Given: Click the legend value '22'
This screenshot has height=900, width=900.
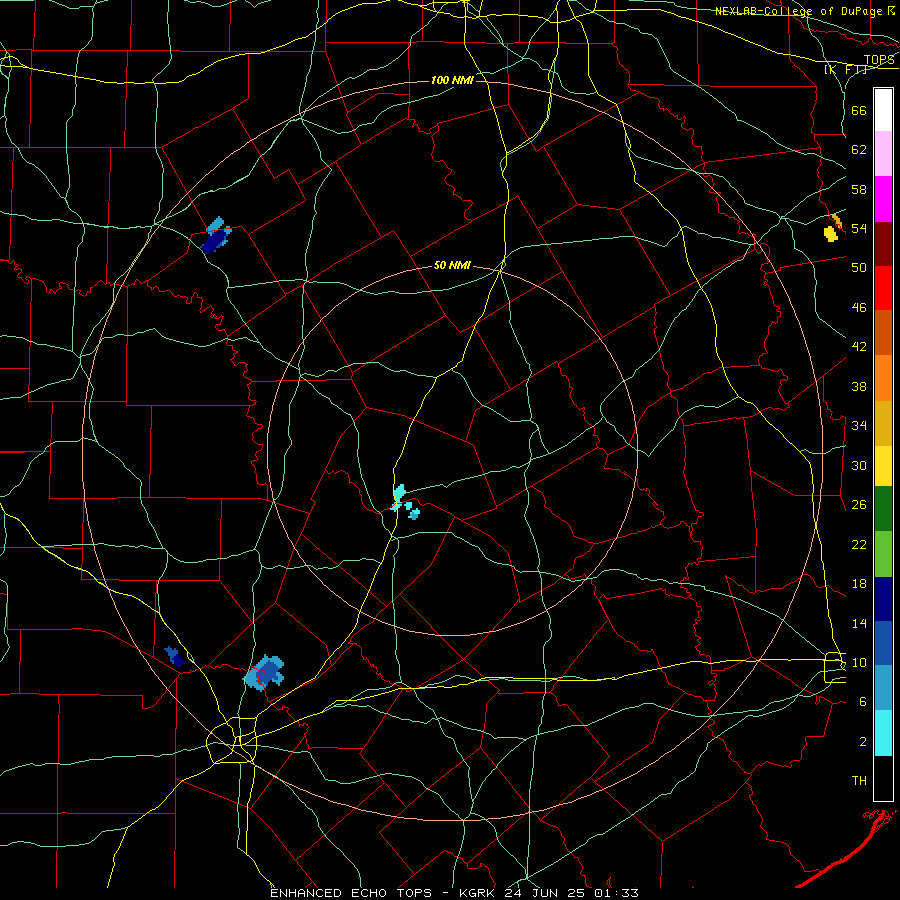Looking at the screenshot, I should coord(859,544).
